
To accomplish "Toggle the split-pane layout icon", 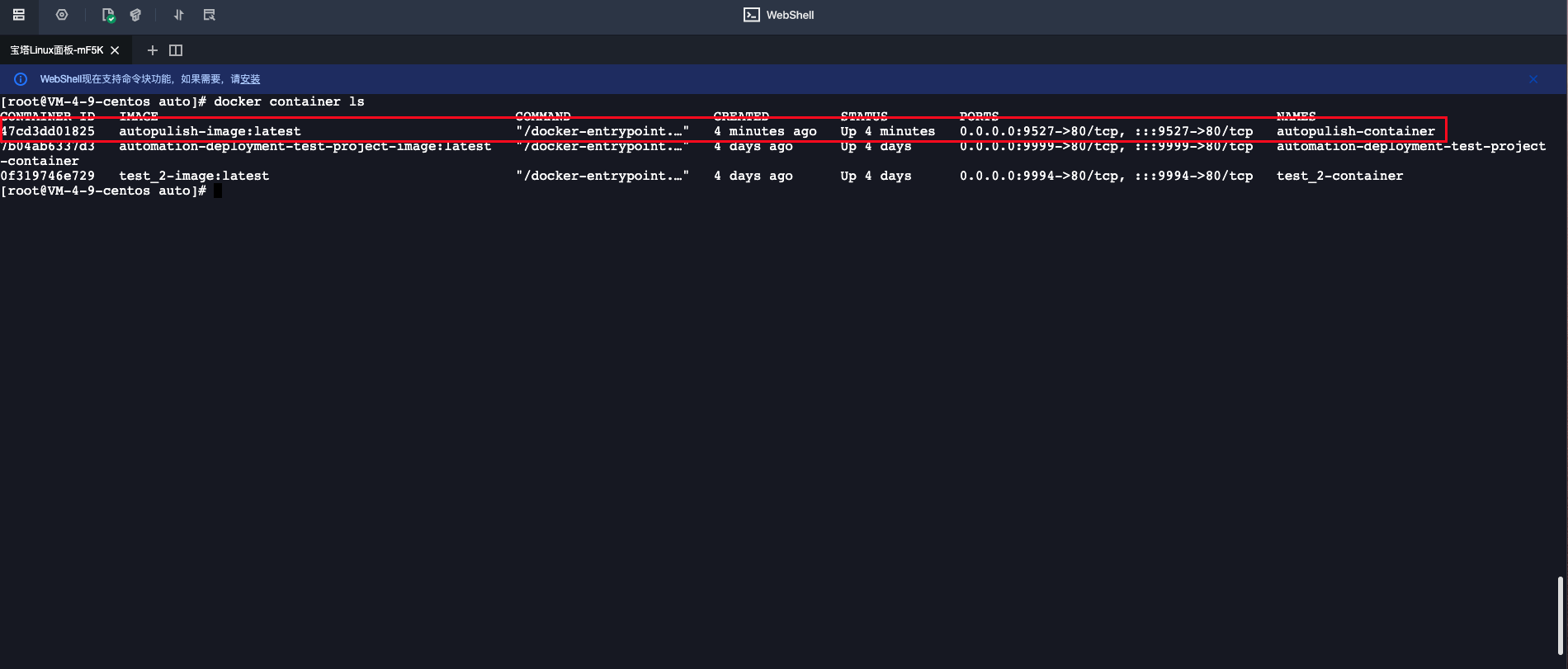I will click(x=176, y=50).
